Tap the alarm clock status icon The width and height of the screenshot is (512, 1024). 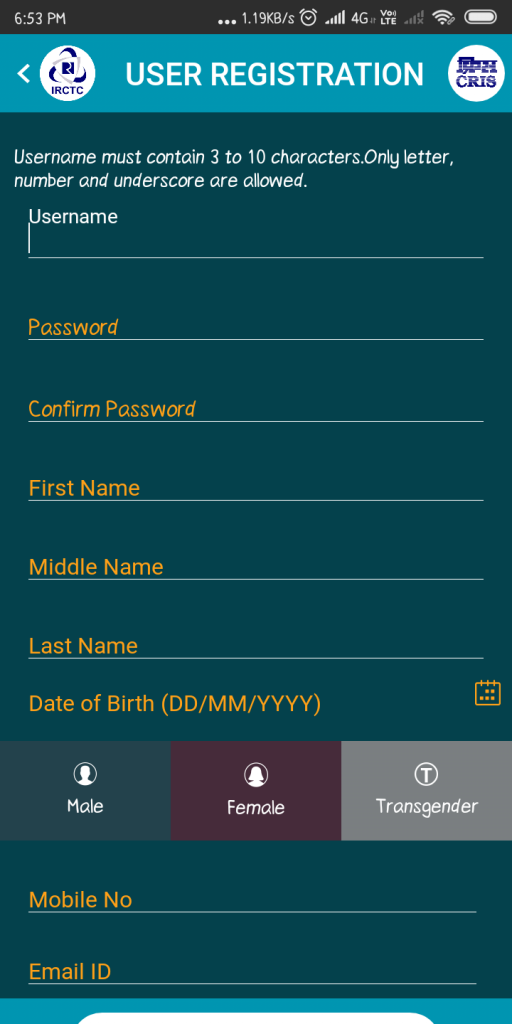(308, 18)
